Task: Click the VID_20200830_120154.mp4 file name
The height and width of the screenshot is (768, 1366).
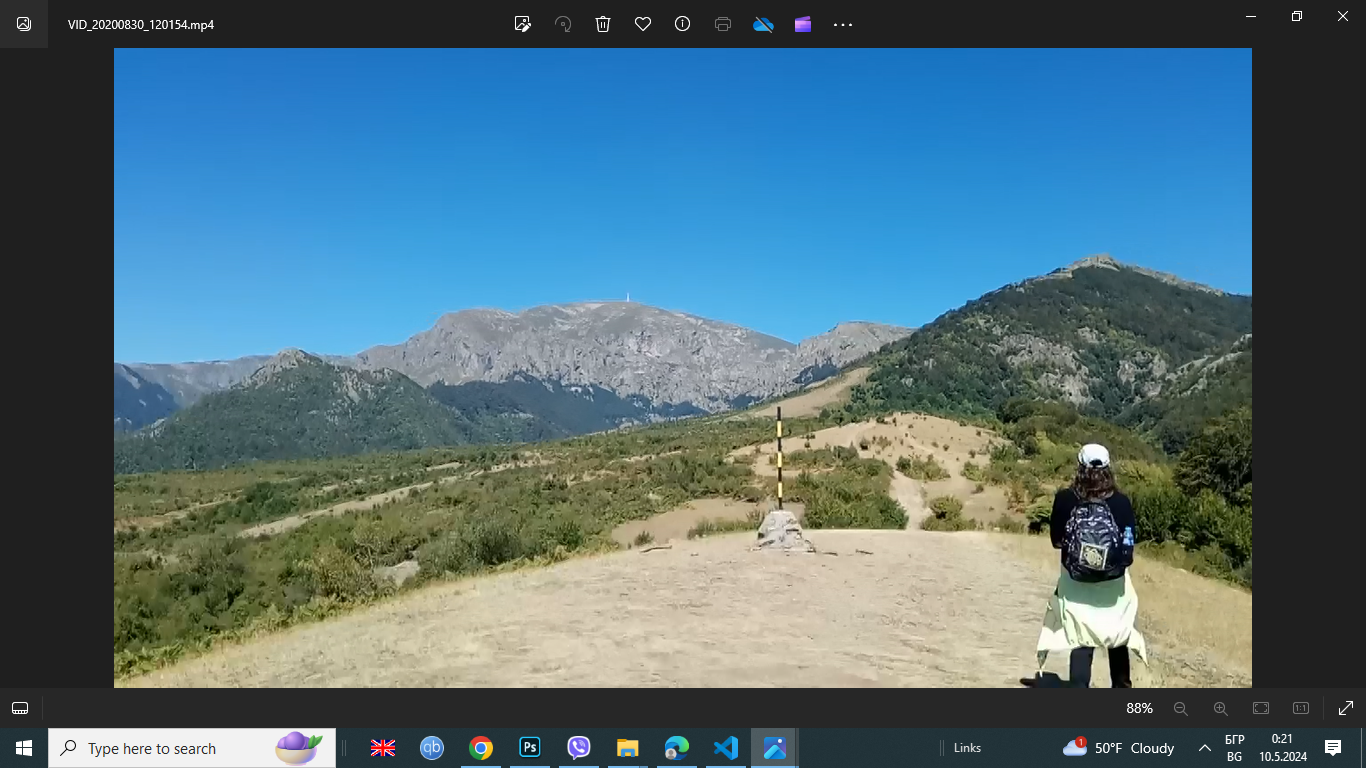Action: 141,24
